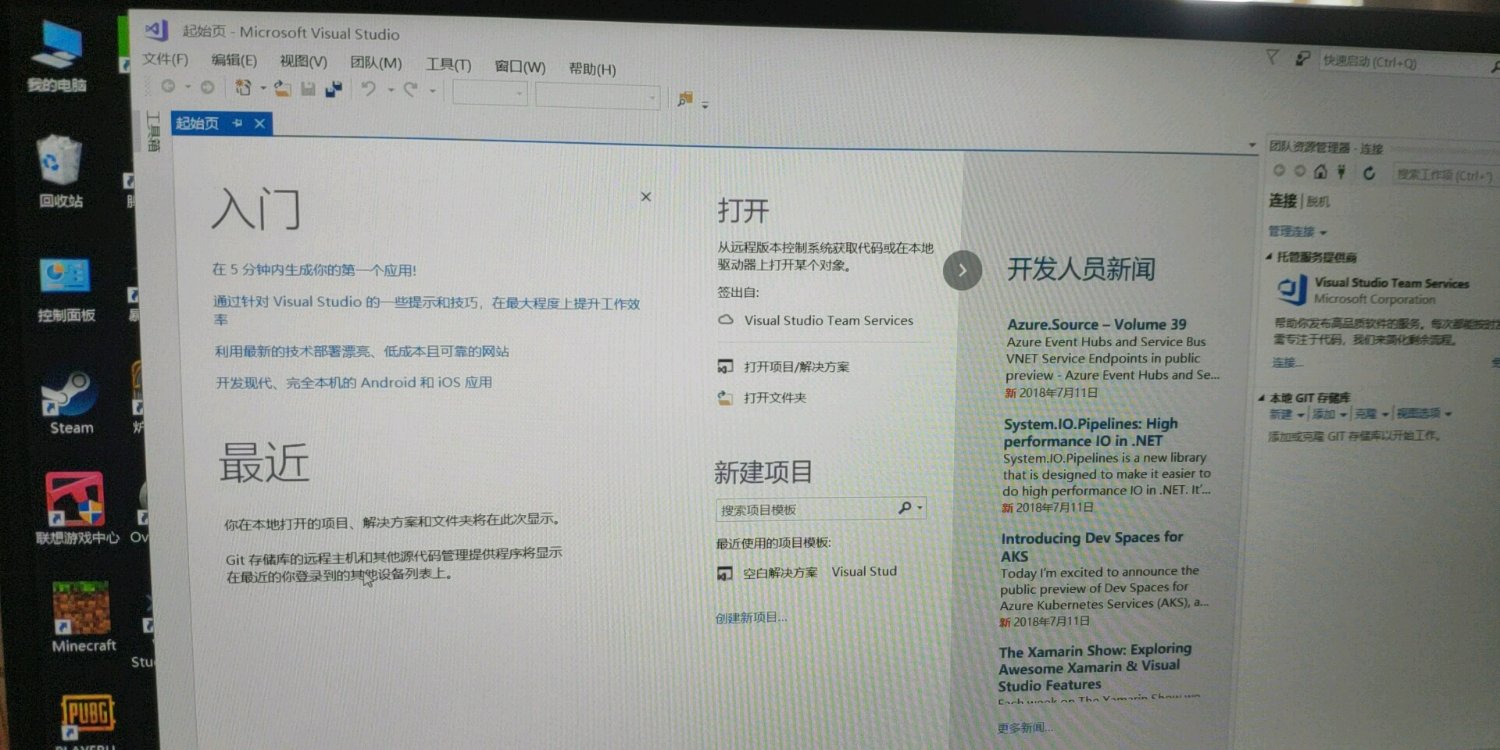
Task: Open the Minecraft desktop shortcut
Action: [83, 618]
